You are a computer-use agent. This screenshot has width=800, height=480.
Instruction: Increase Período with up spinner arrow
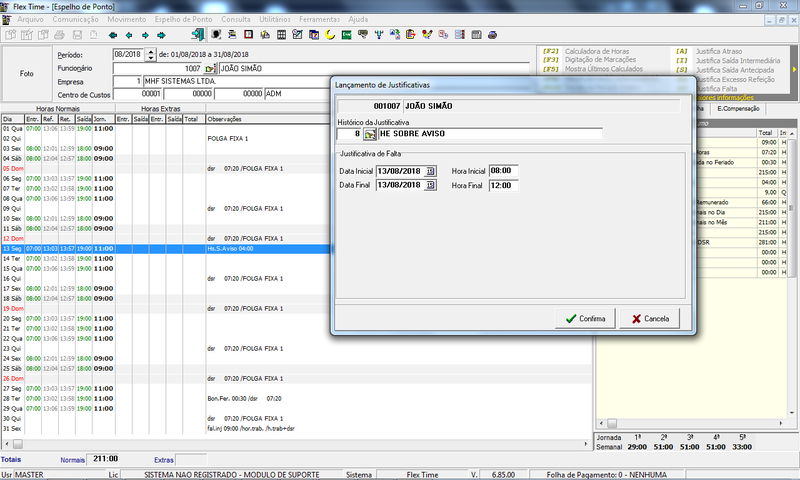click(x=151, y=52)
